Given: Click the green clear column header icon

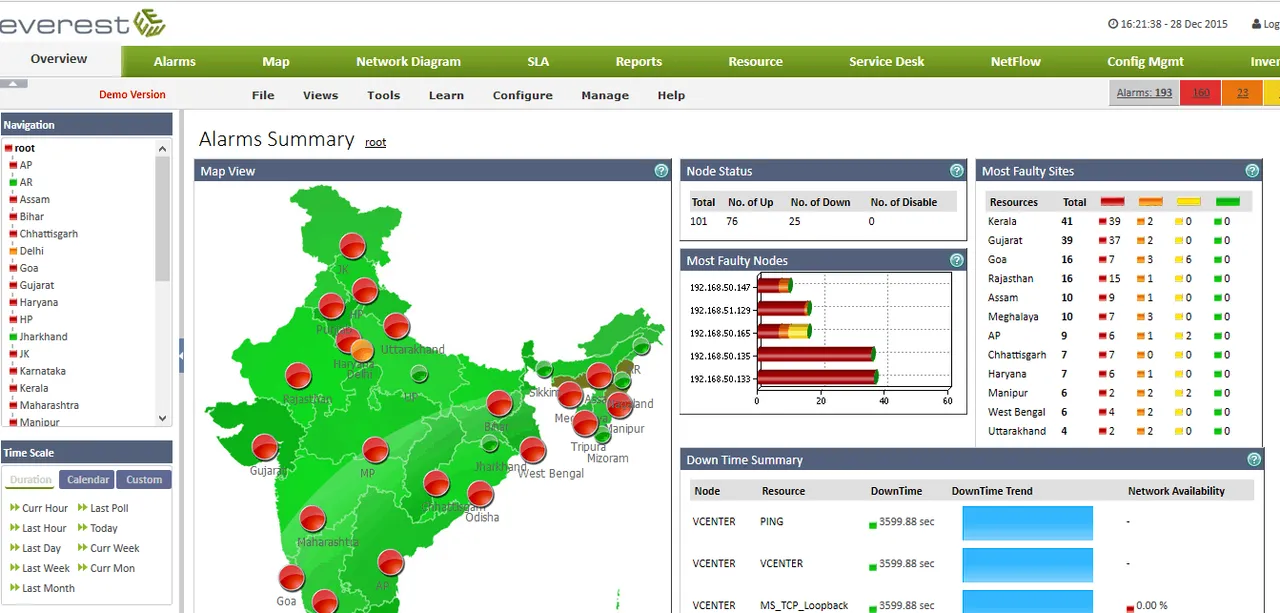Looking at the screenshot, I should pos(1227,202).
